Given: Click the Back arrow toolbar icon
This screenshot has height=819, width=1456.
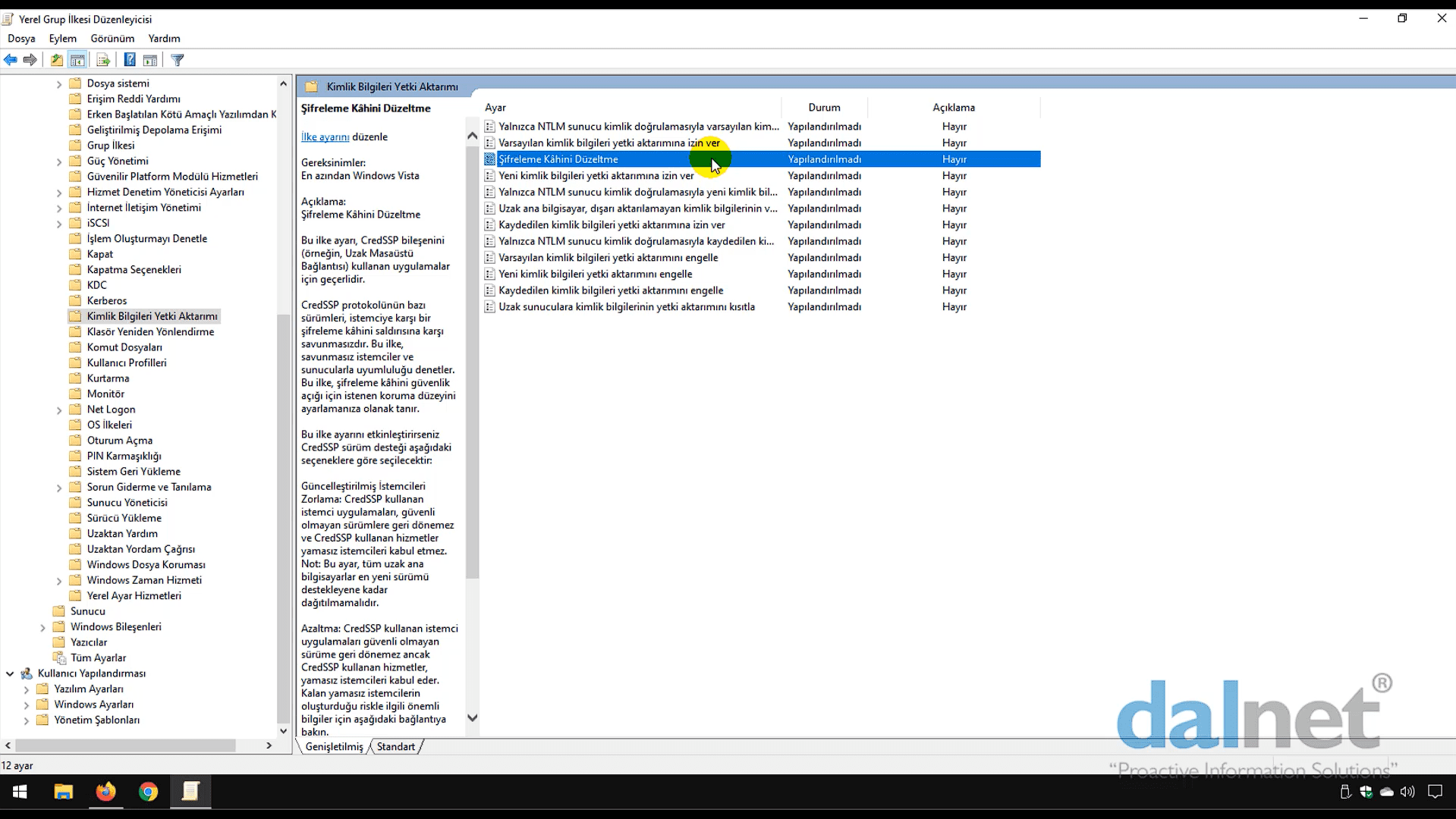Looking at the screenshot, I should coord(11,60).
